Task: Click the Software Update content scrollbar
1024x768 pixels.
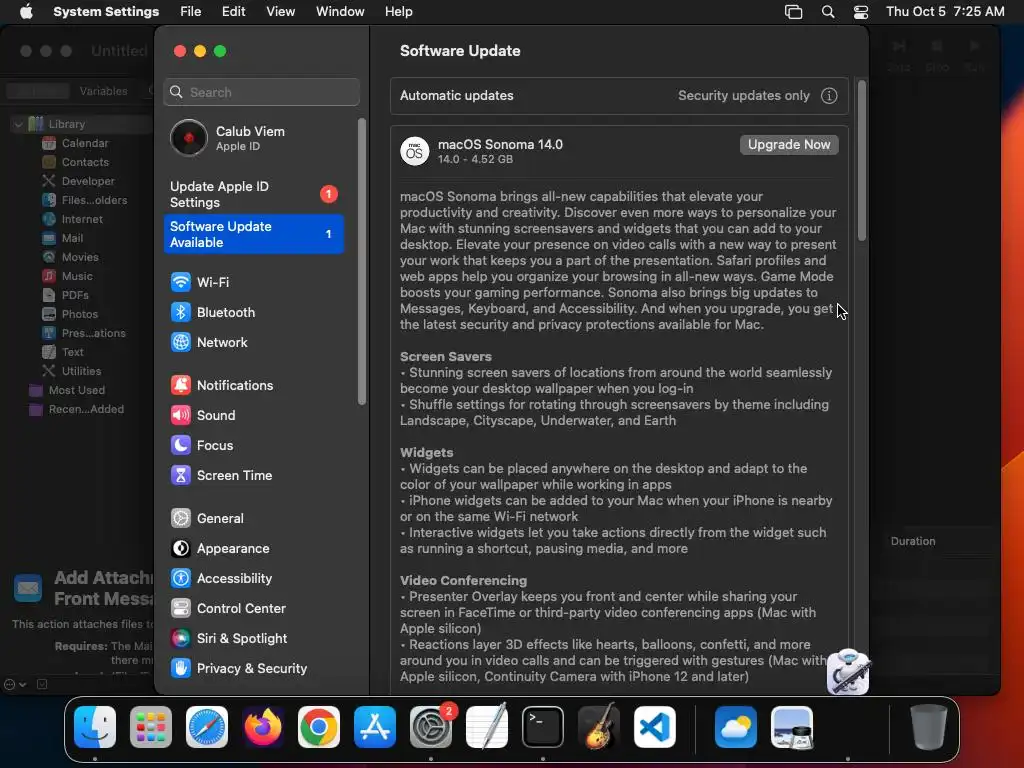Action: click(861, 161)
